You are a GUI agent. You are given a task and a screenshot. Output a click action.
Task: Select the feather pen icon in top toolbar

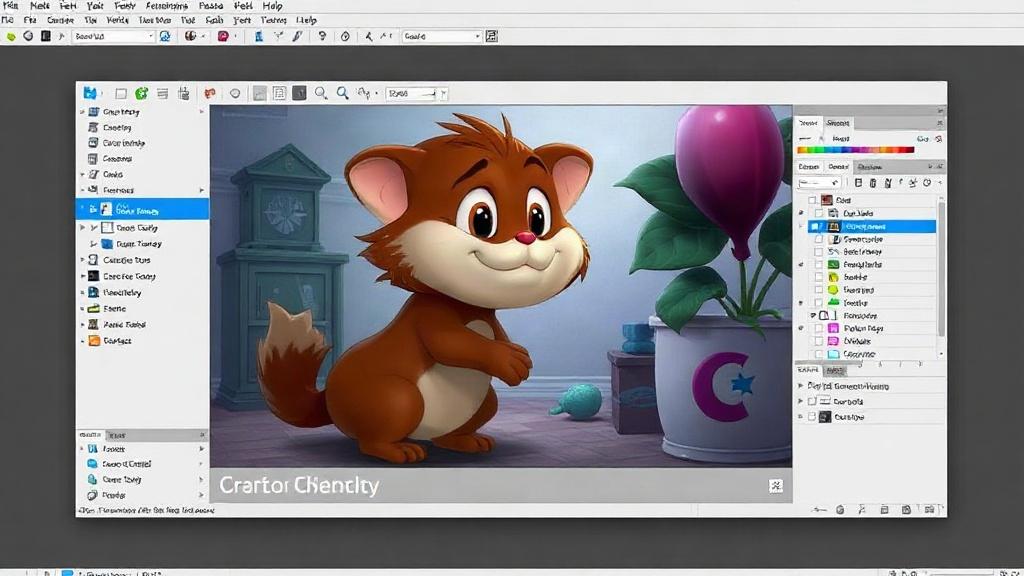click(298, 36)
